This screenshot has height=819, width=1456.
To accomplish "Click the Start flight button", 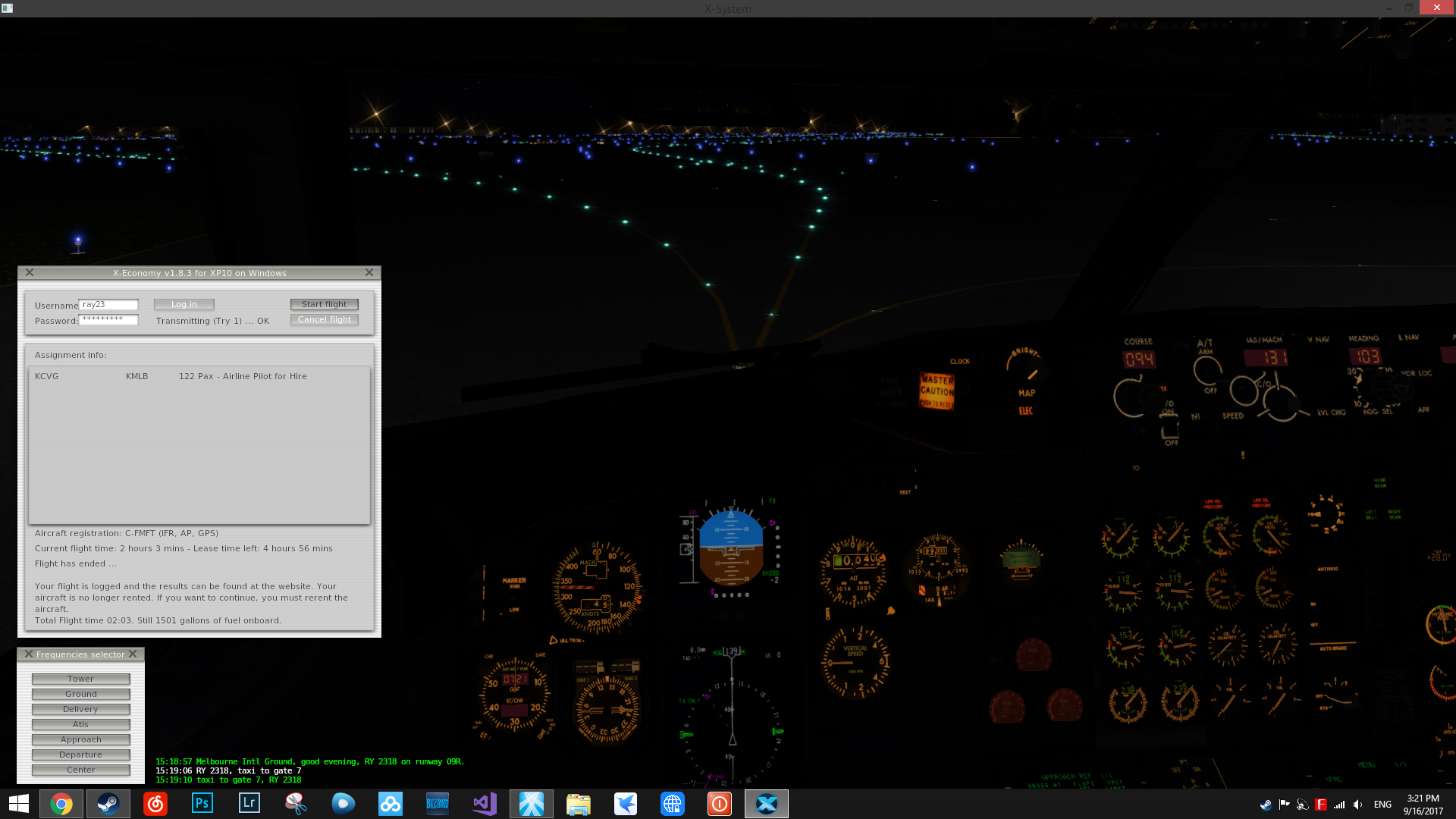I will point(324,303).
